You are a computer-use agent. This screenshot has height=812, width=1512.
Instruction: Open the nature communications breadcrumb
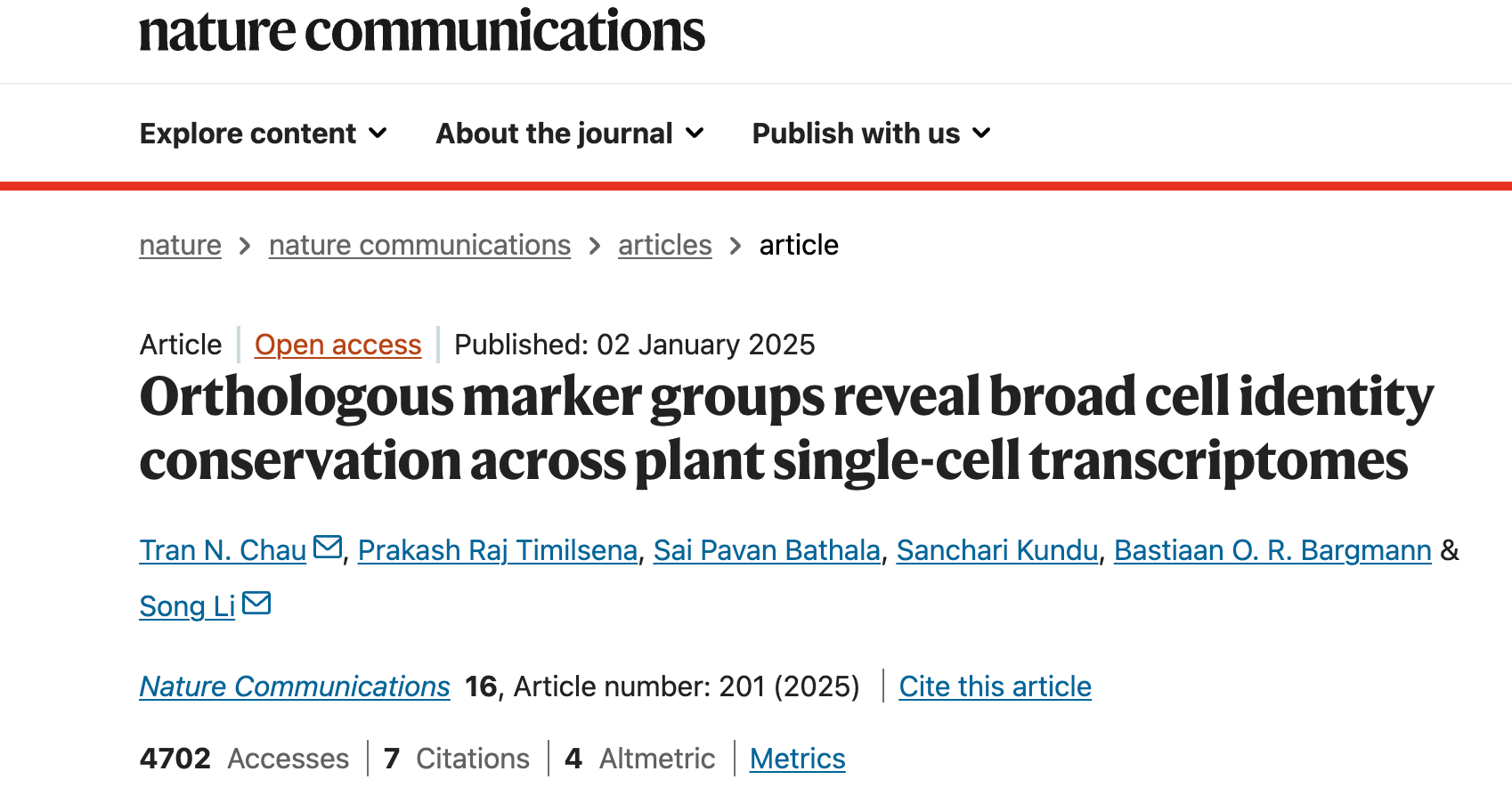tap(419, 245)
